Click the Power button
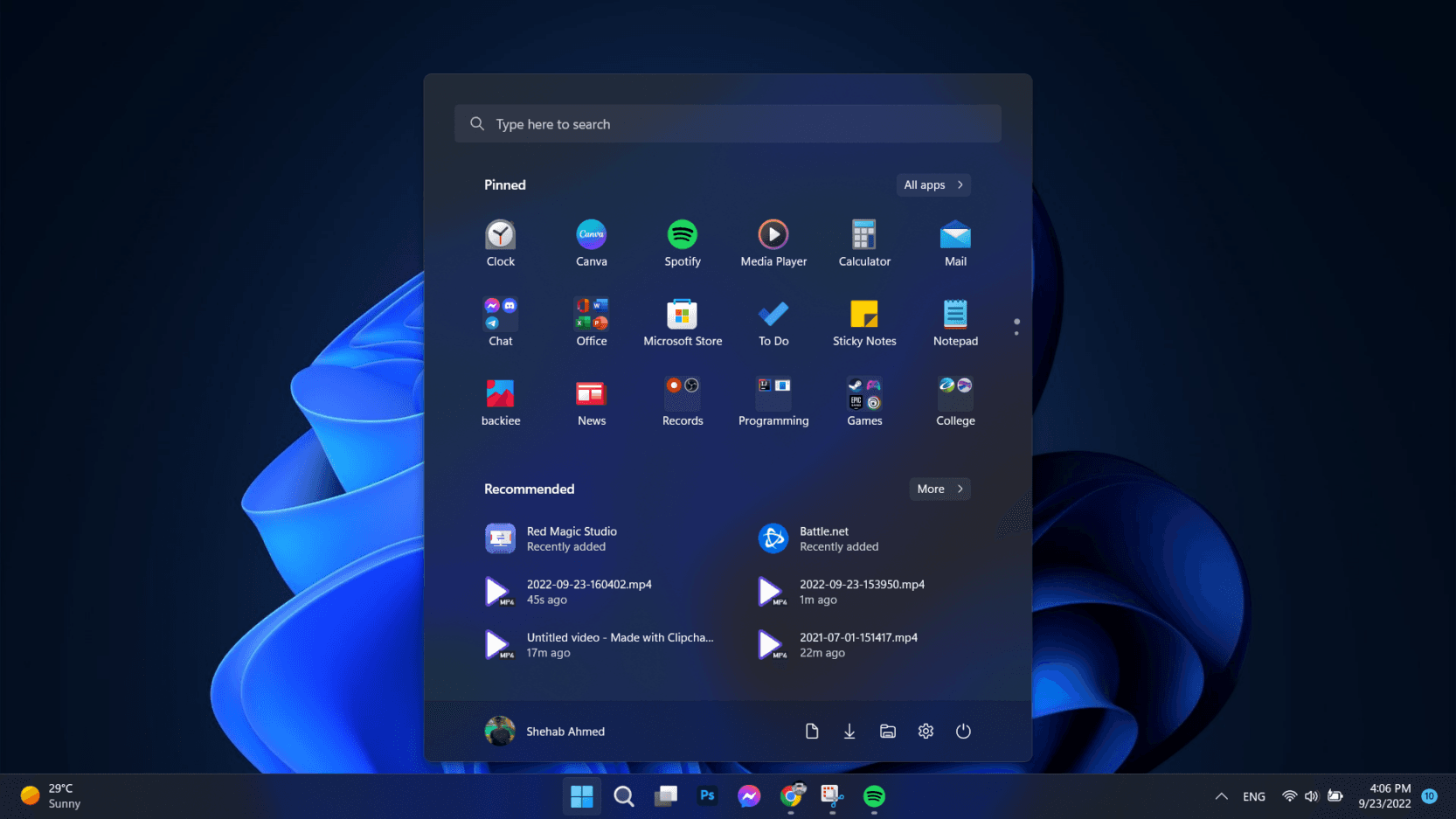 (963, 731)
